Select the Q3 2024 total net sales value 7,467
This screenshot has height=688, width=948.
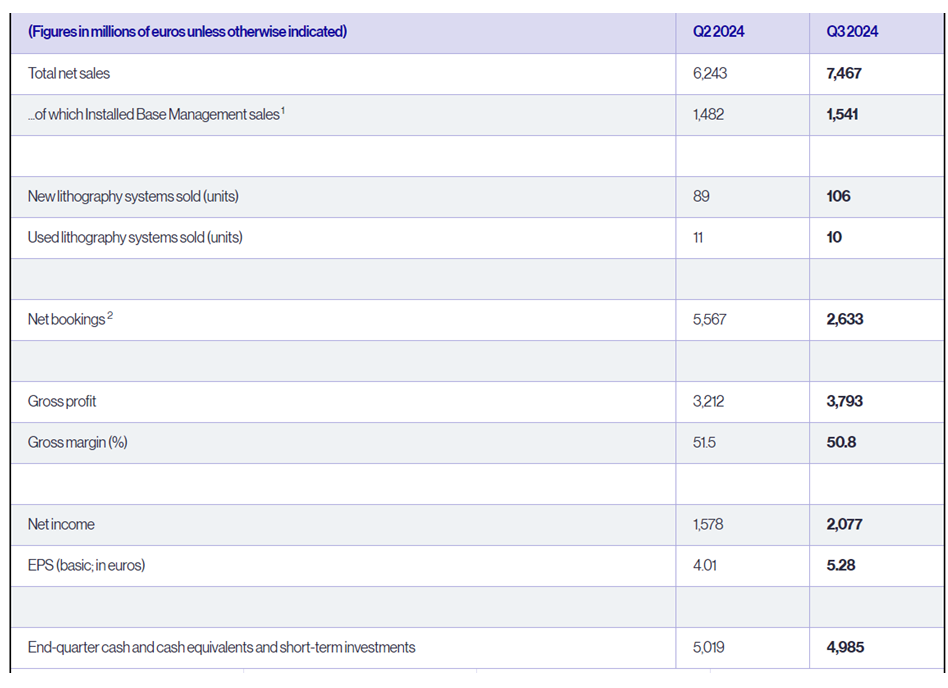pos(843,73)
